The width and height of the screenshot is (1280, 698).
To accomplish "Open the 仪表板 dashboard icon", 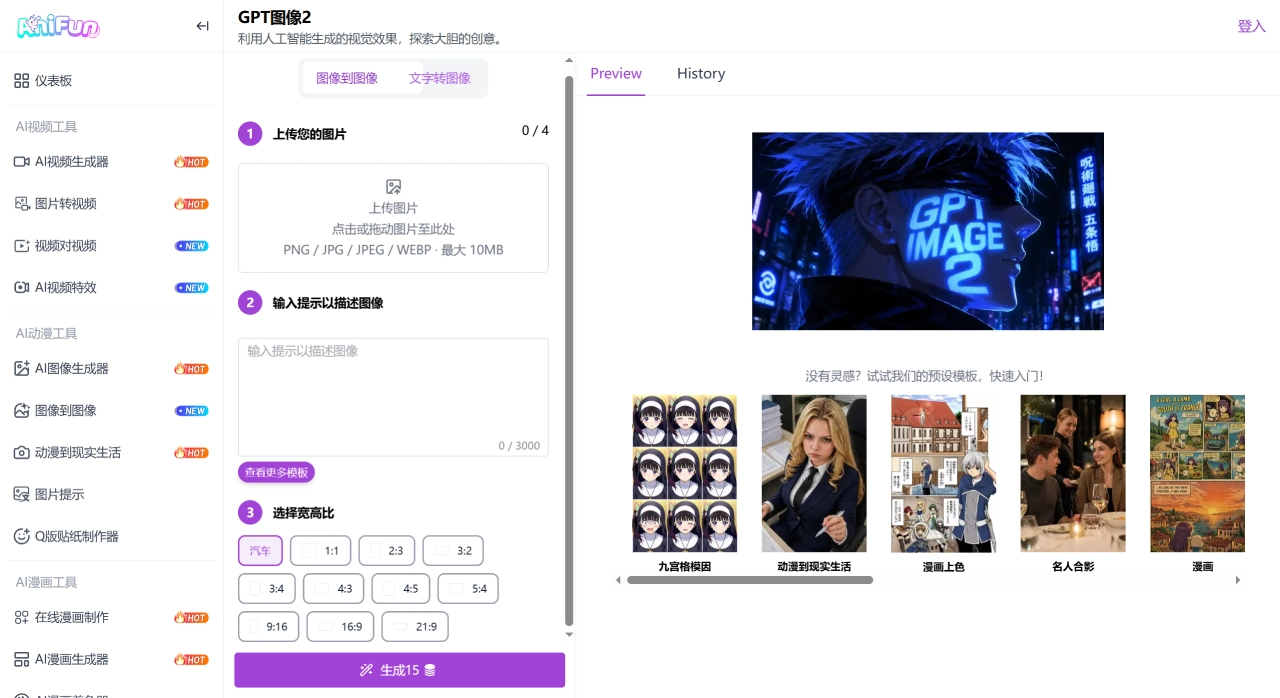I will 21,81.
